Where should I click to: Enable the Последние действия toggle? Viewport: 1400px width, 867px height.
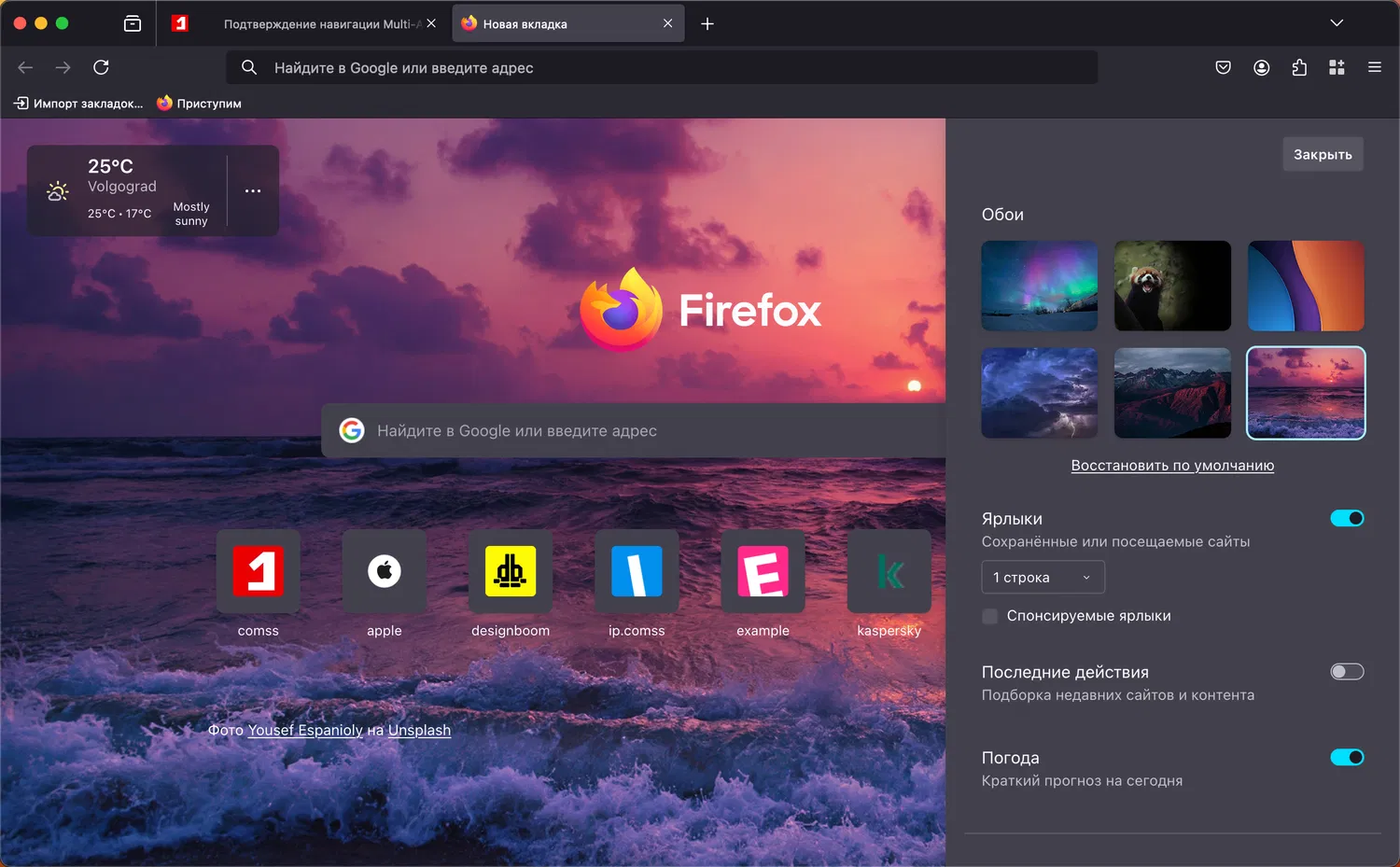tap(1347, 672)
